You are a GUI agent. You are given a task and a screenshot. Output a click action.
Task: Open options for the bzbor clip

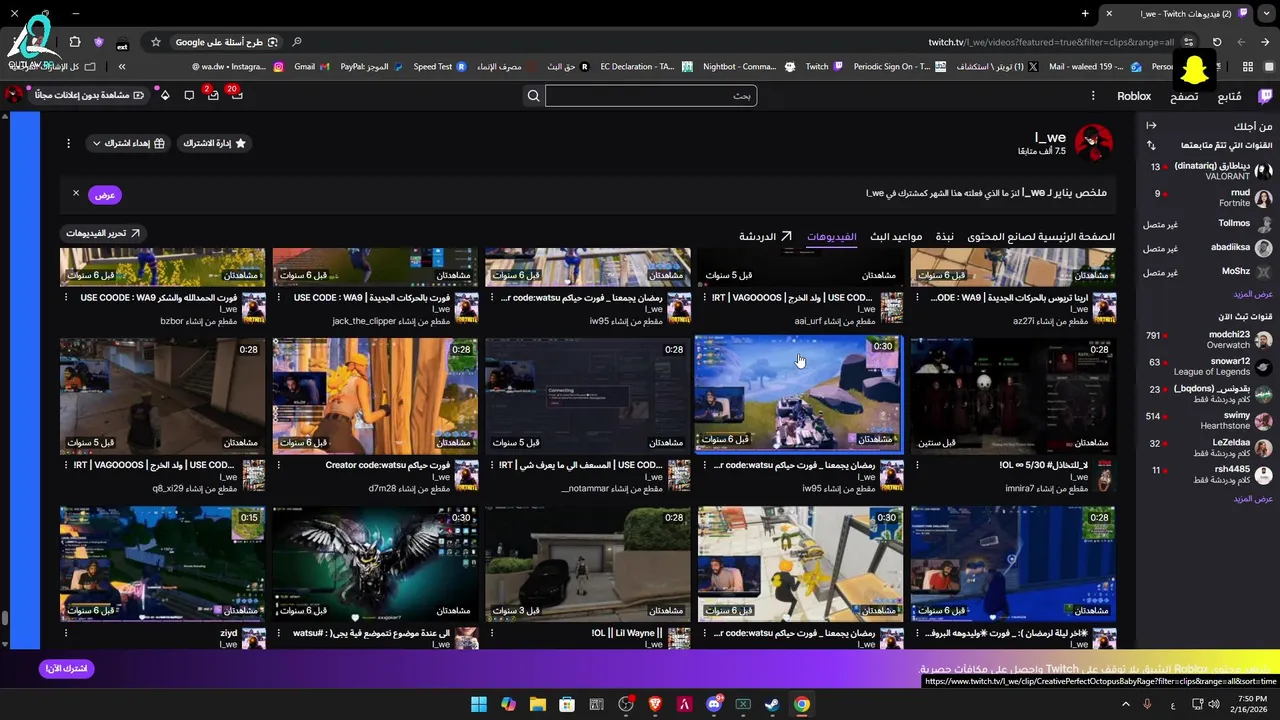click(x=66, y=297)
